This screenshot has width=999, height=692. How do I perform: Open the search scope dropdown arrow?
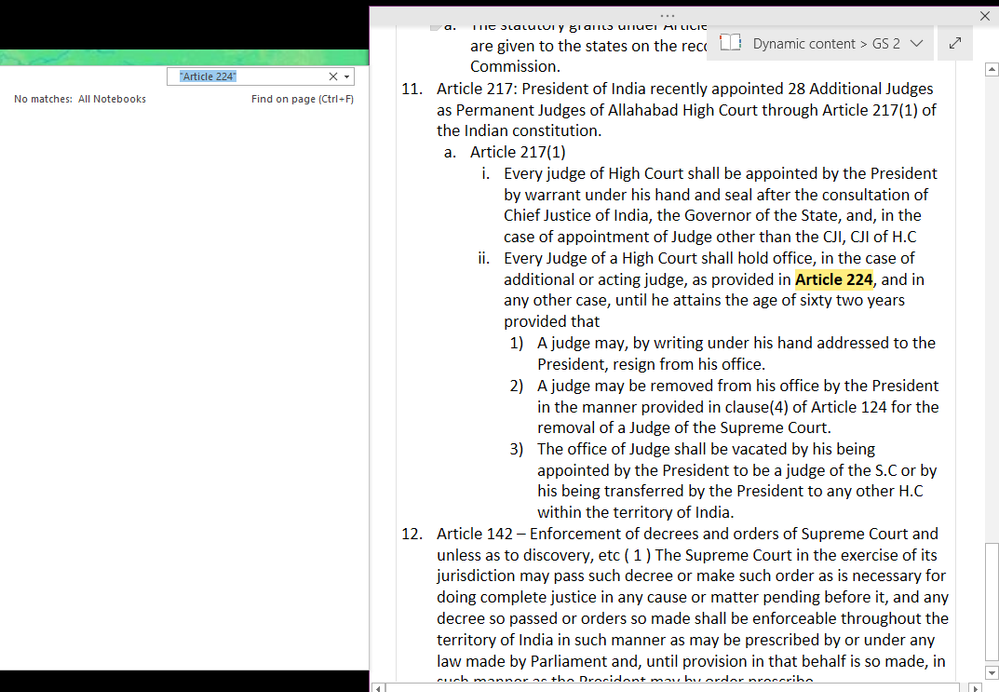point(347,76)
